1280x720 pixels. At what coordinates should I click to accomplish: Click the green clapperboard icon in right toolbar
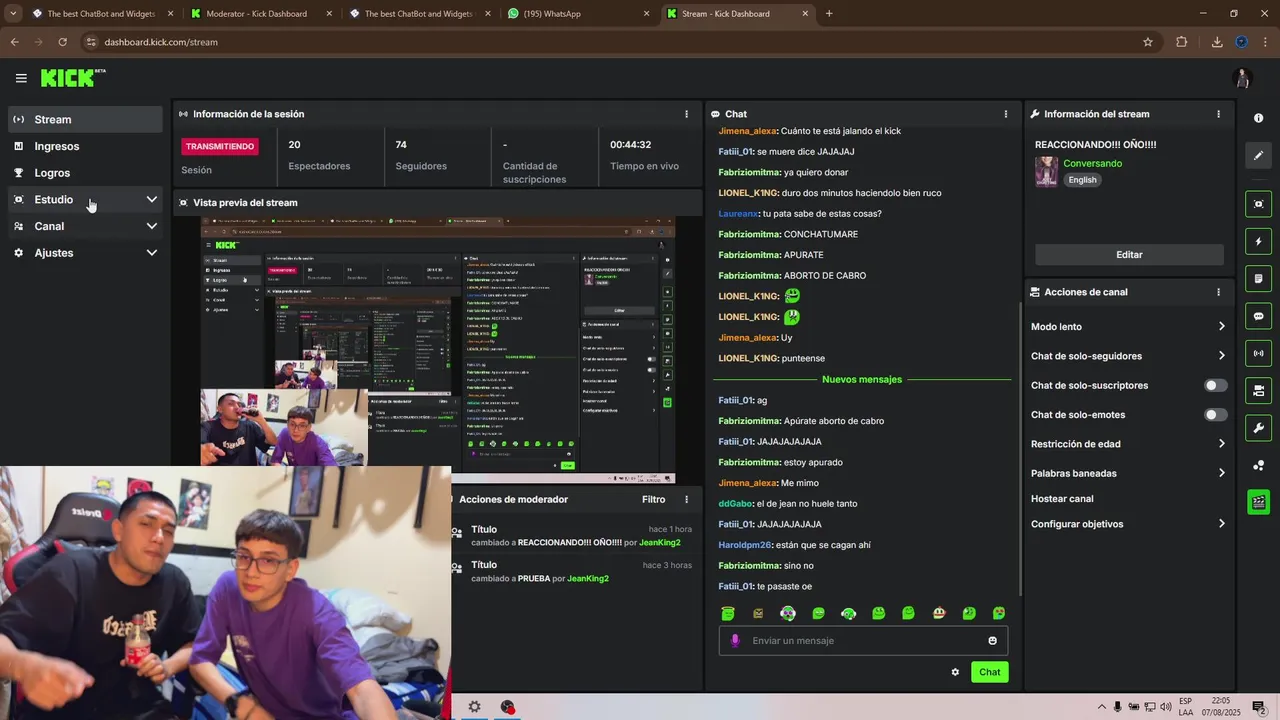pyautogui.click(x=1258, y=502)
